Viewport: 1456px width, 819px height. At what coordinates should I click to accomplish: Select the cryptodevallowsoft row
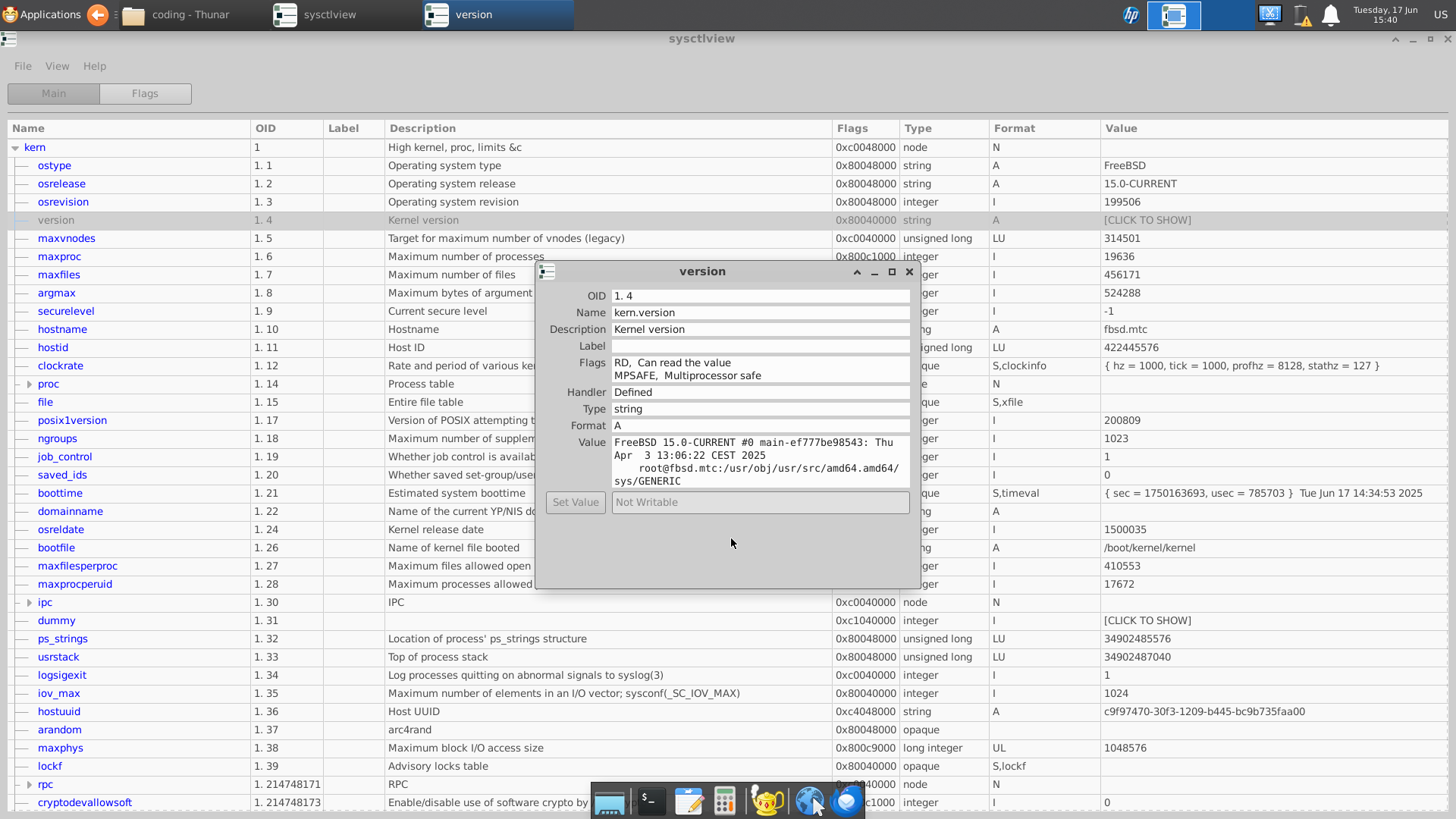[727, 802]
